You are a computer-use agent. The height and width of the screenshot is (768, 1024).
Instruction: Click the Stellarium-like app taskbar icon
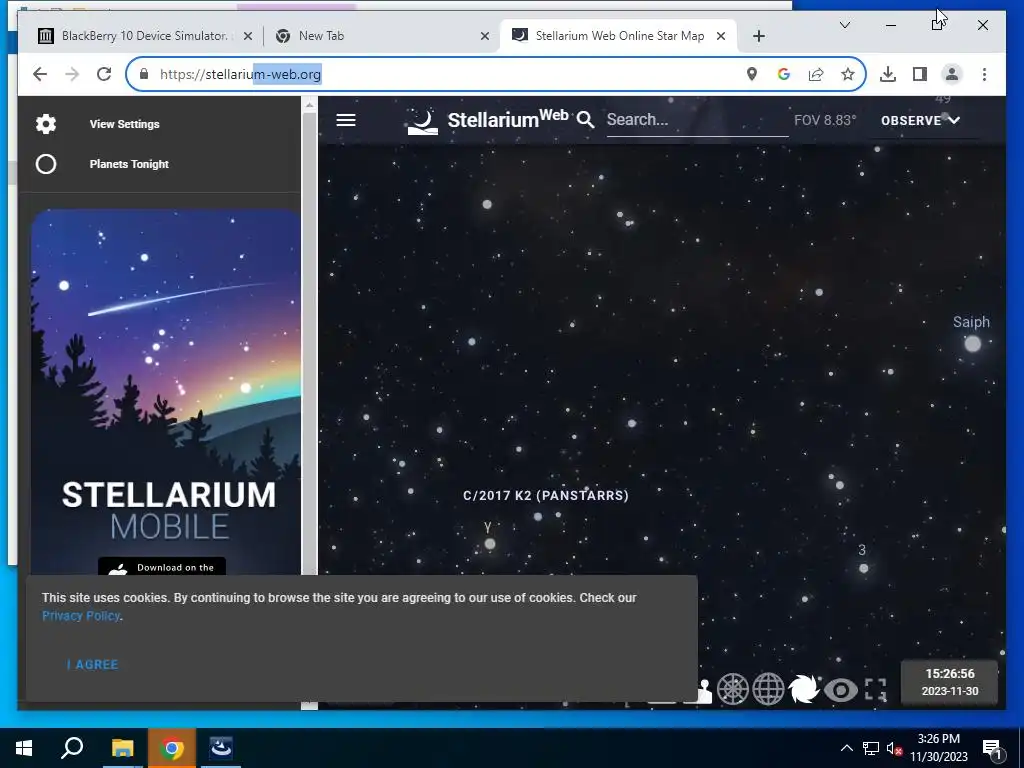pyautogui.click(x=221, y=748)
